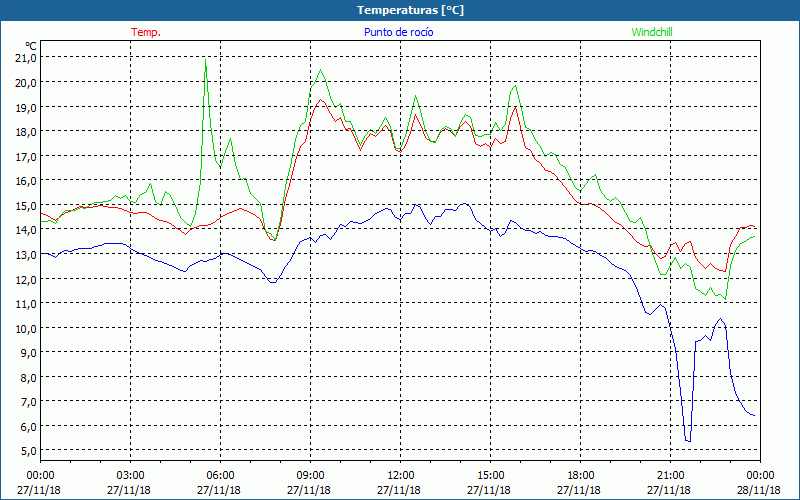Click the 28/11/18 date label
This screenshot has height=500, width=800.
(x=759, y=490)
